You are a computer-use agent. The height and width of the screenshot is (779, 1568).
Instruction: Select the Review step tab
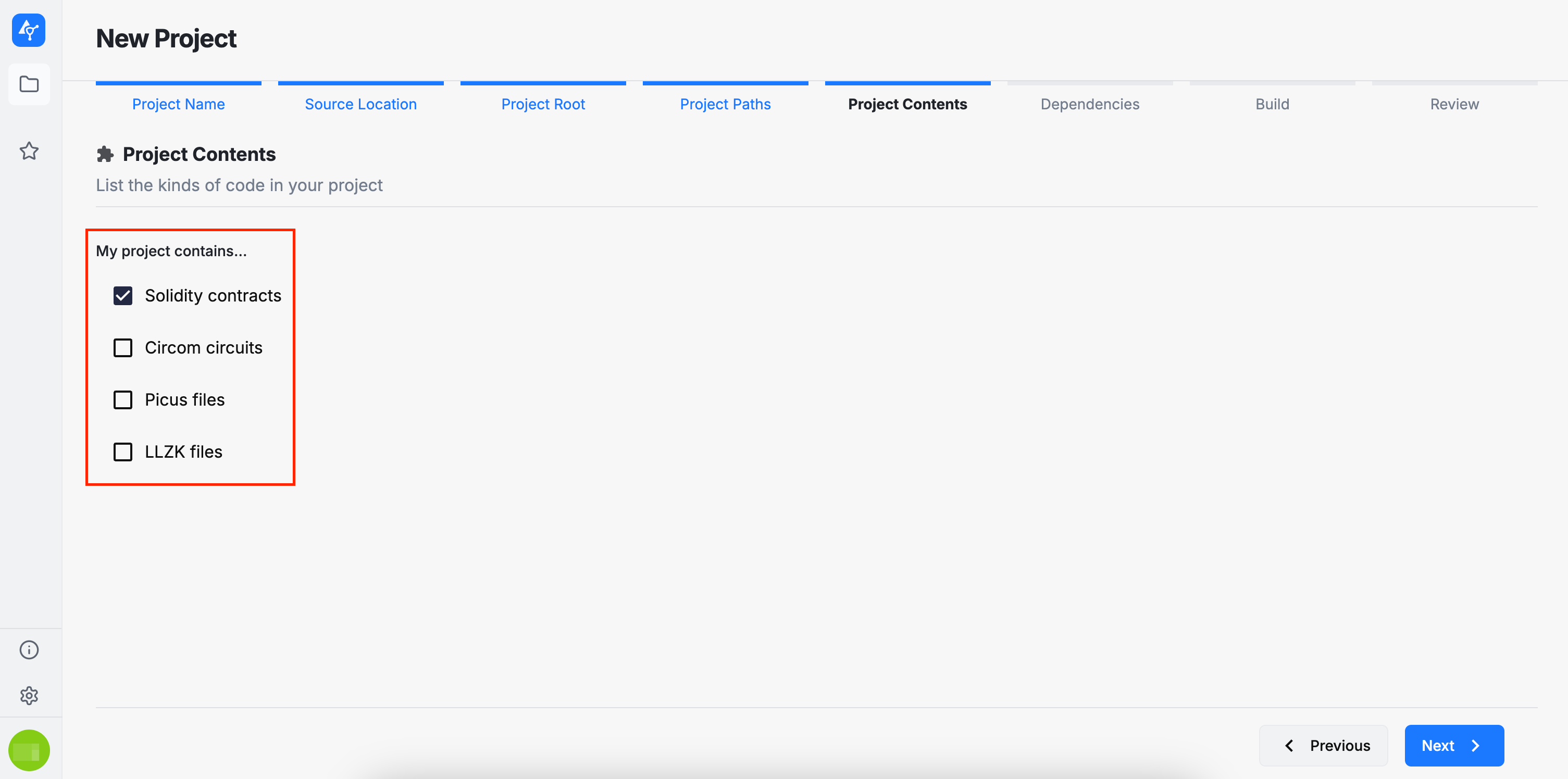(1454, 104)
